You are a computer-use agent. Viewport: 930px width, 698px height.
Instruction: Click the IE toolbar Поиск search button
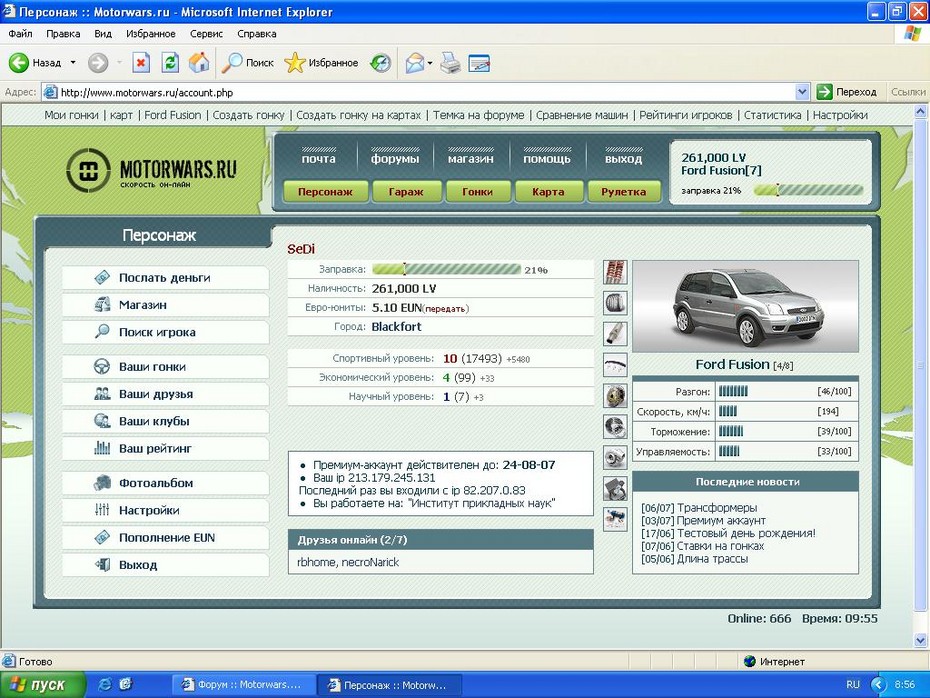(247, 62)
